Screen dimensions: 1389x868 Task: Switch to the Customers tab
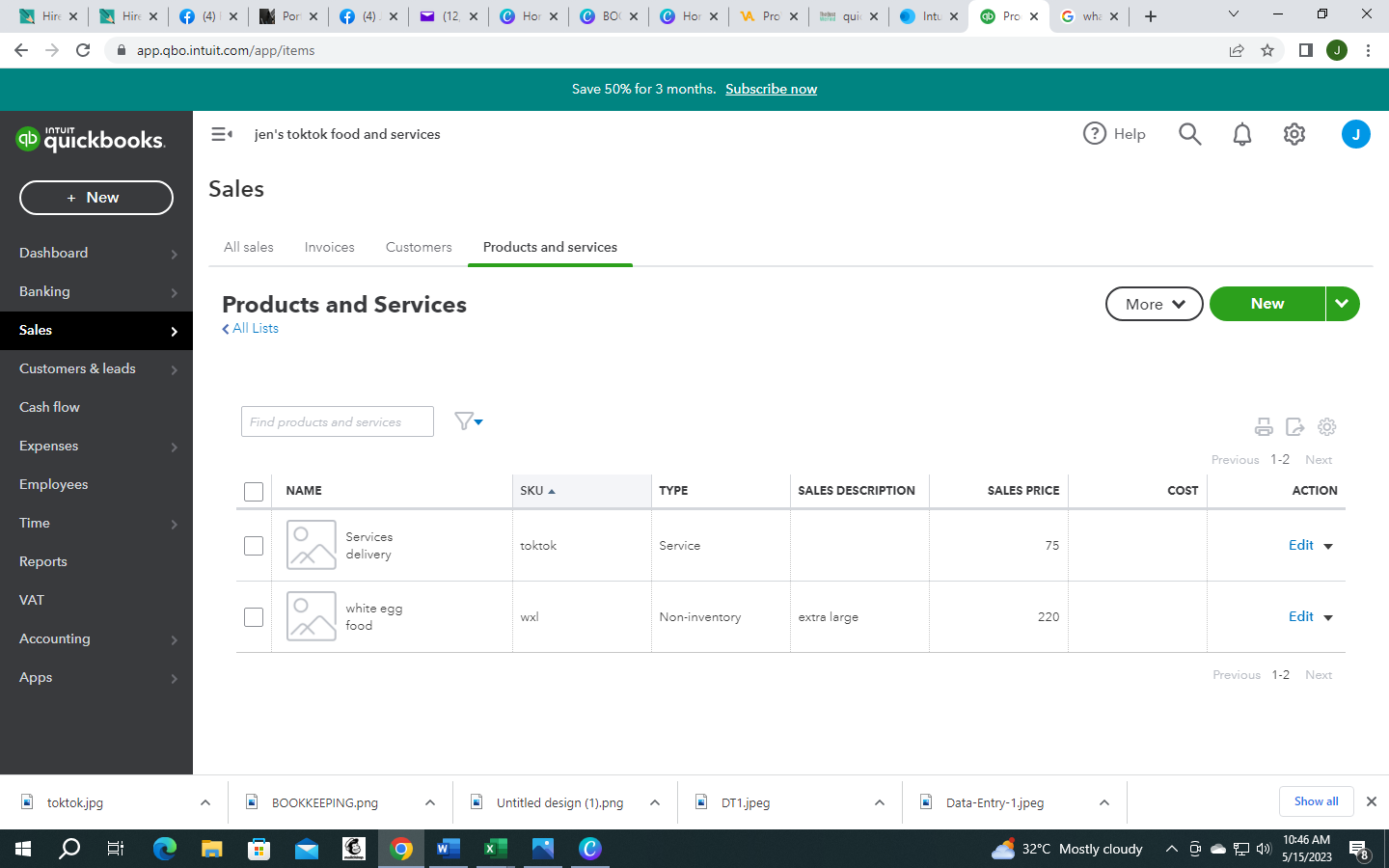[419, 247]
